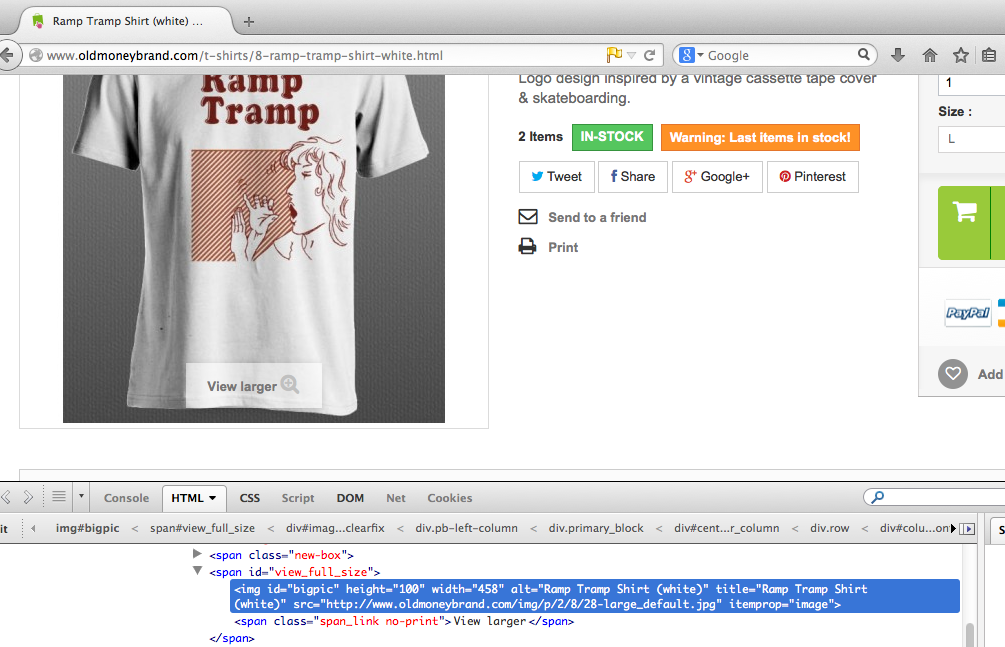Open the bookmarks list icon
This screenshot has width=1005, height=647.
pyautogui.click(x=989, y=55)
